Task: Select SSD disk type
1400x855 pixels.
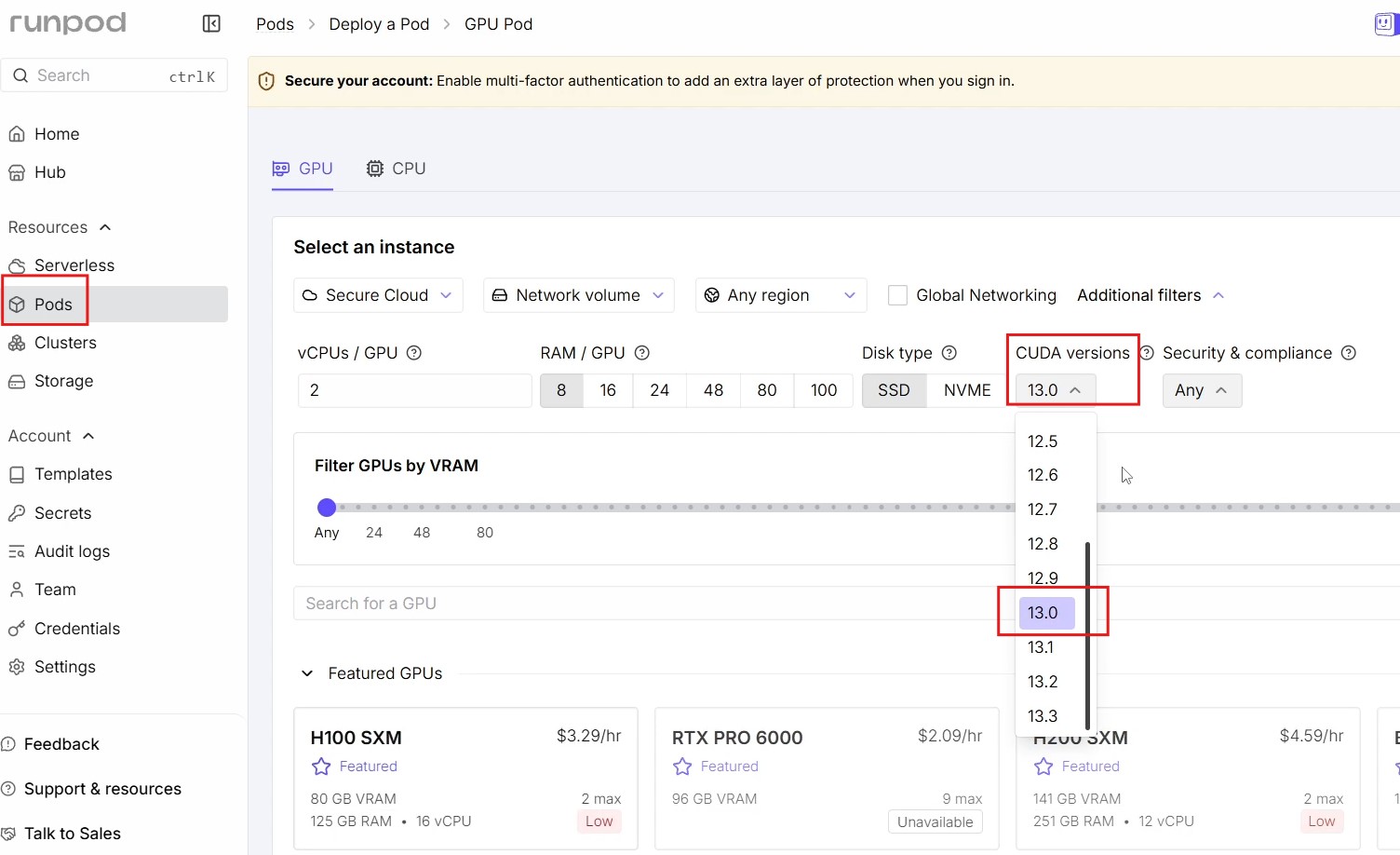Action: click(894, 390)
